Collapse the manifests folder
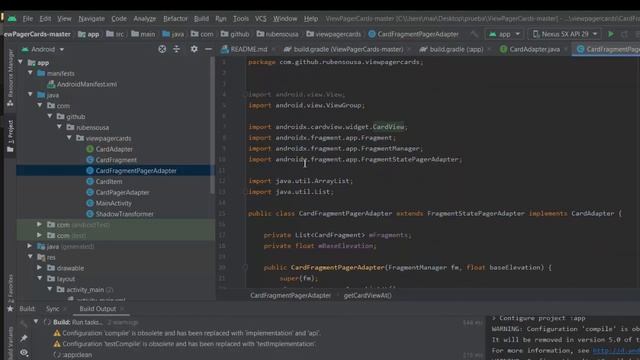 [30, 73]
